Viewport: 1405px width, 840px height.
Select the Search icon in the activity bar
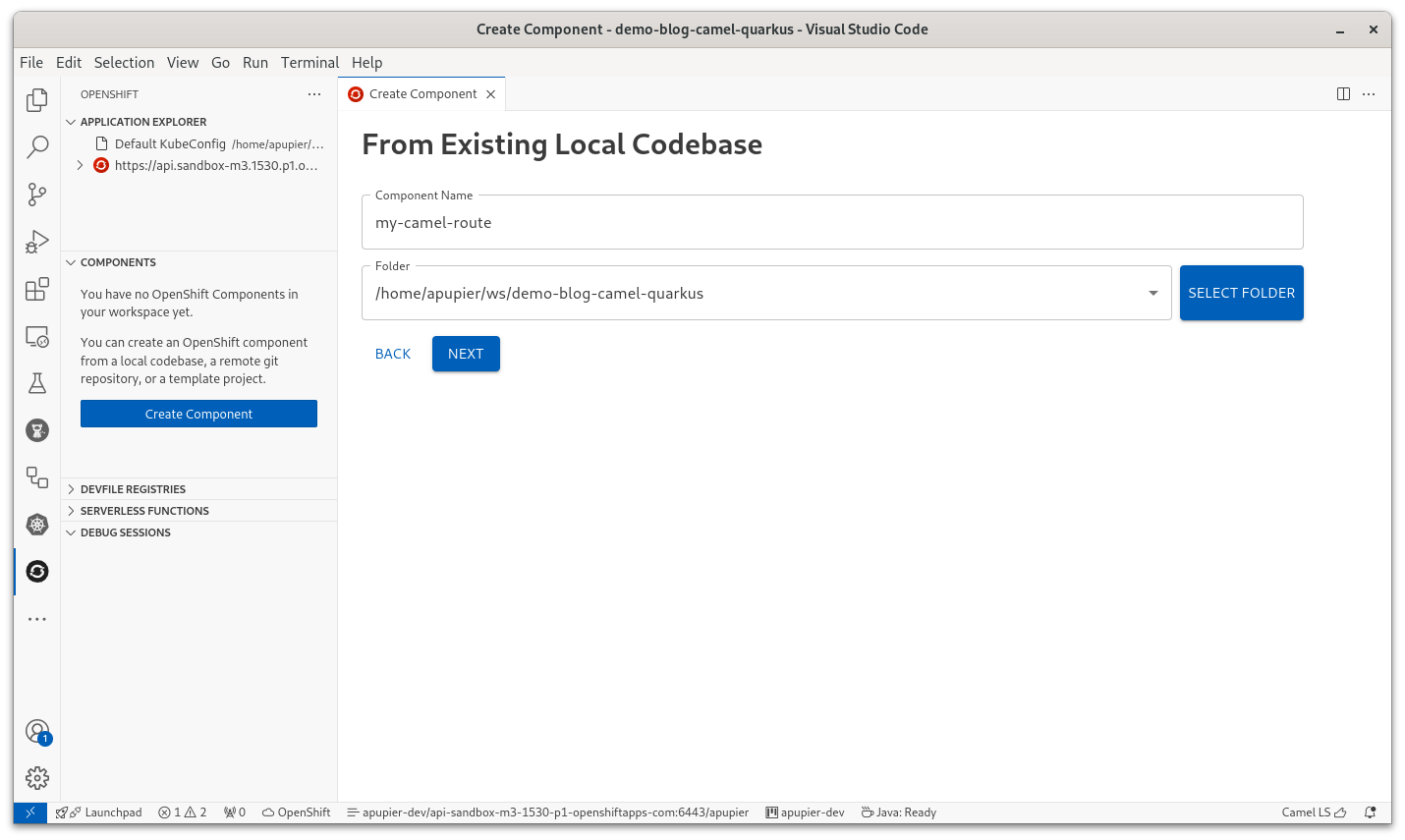click(x=36, y=146)
